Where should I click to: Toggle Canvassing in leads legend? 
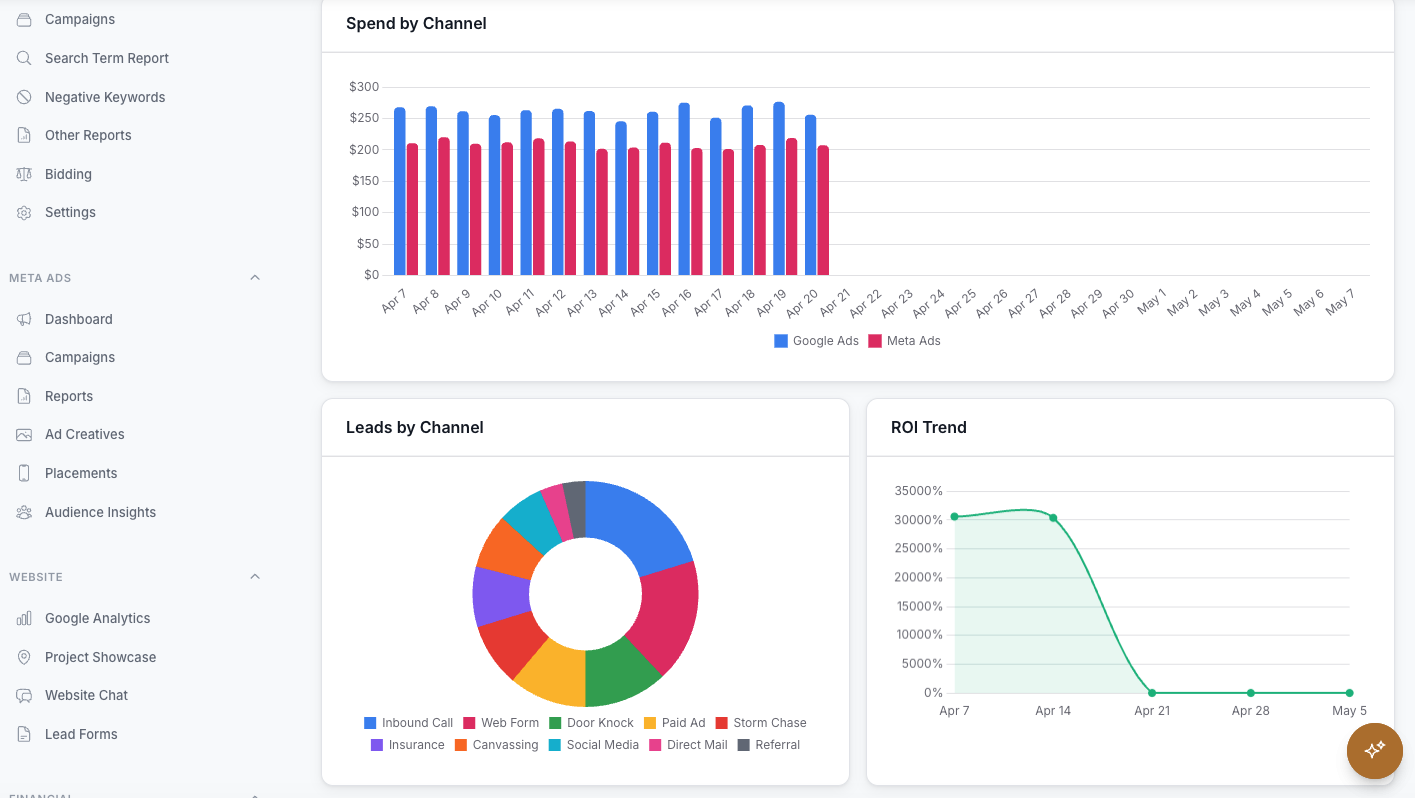pyautogui.click(x=496, y=745)
